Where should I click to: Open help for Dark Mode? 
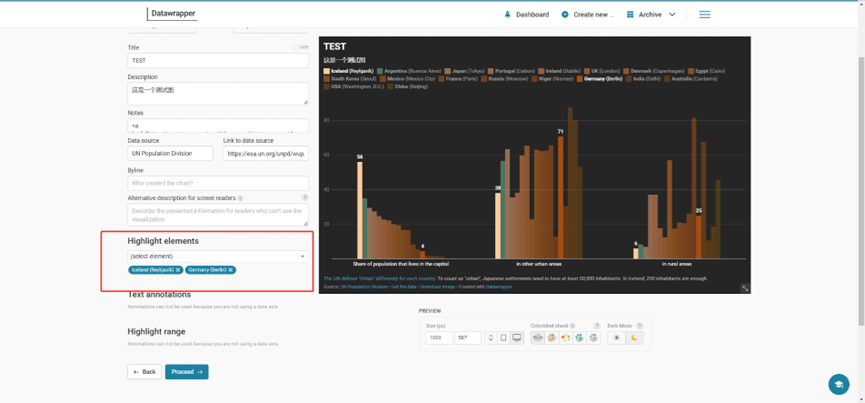pos(639,326)
